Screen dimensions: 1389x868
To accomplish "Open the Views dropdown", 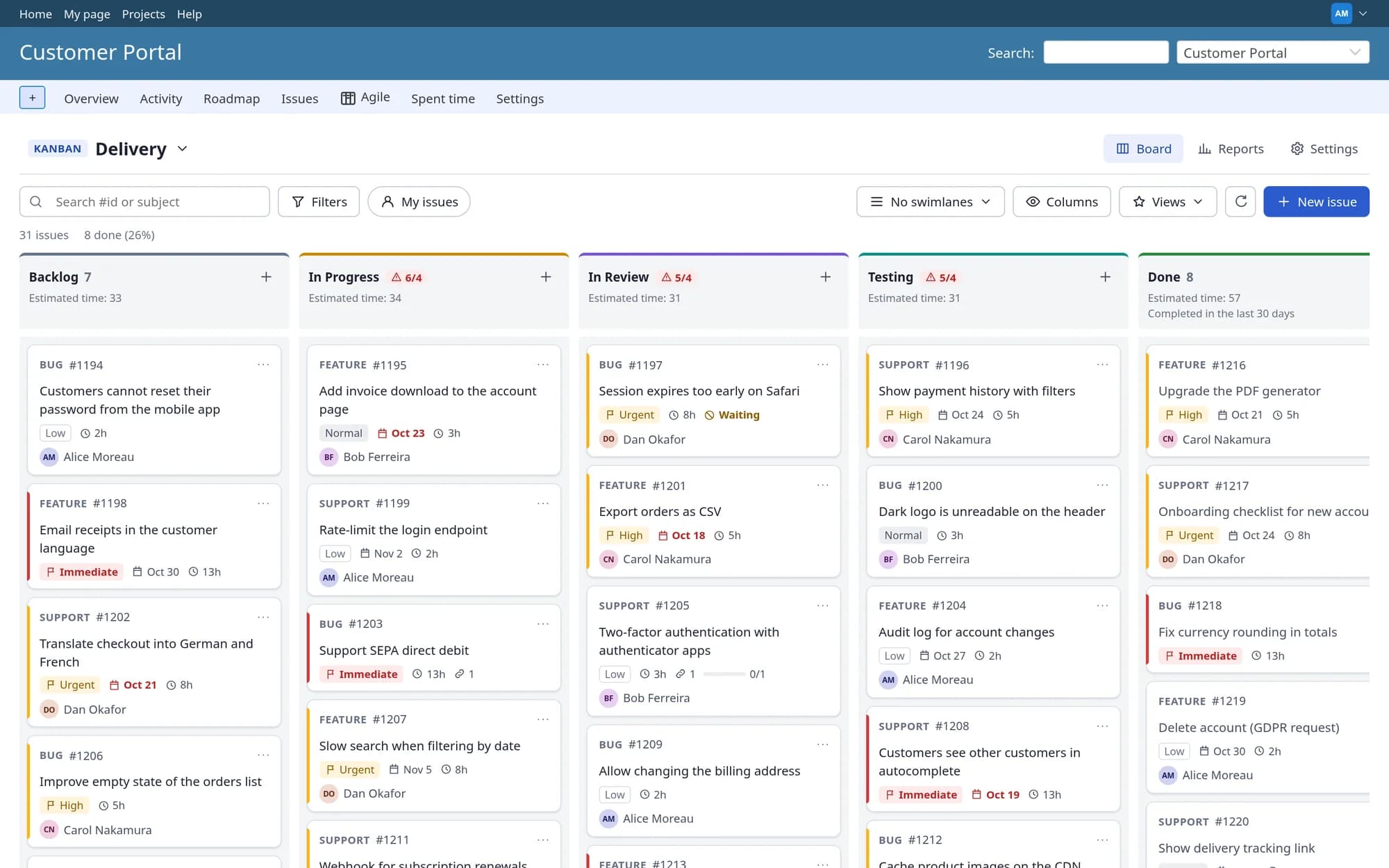I will [1167, 201].
